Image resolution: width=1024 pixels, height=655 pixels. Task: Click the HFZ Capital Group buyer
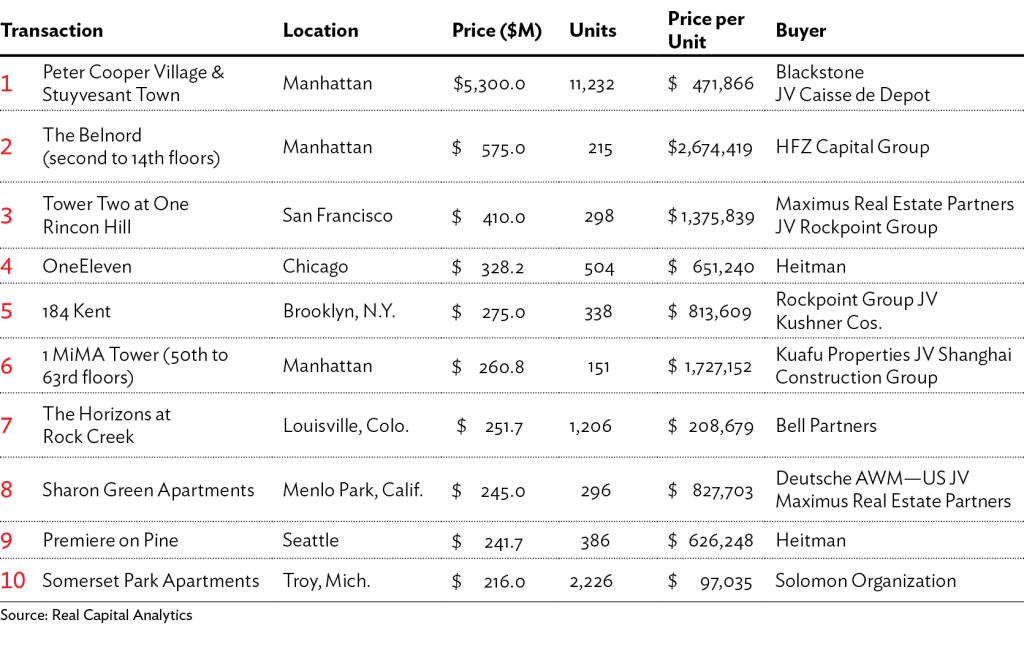click(x=852, y=147)
